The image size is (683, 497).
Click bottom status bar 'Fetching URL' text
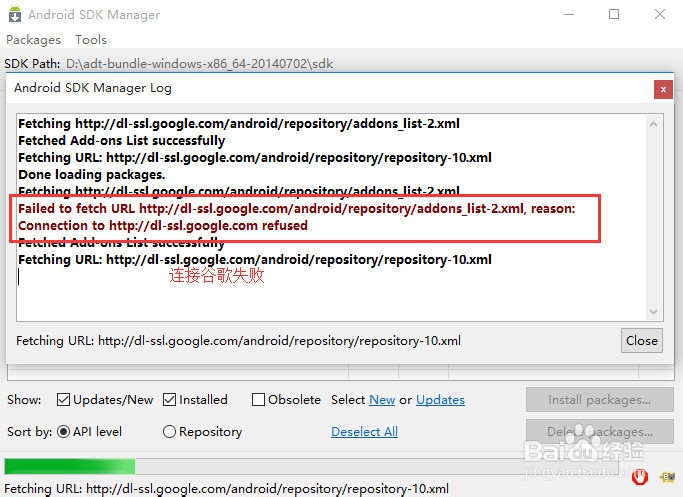pos(227,489)
